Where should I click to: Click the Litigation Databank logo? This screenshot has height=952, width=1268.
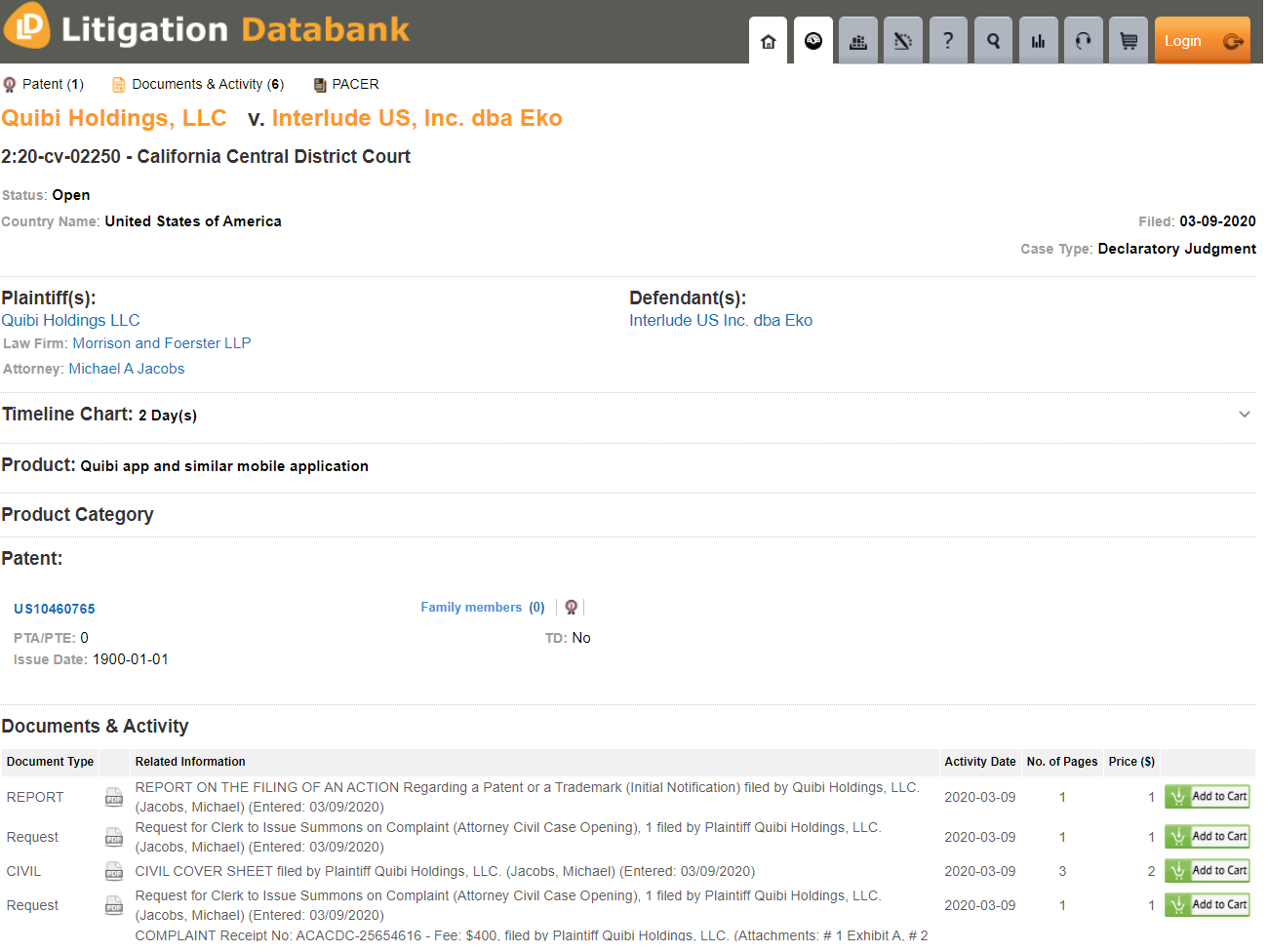206,28
